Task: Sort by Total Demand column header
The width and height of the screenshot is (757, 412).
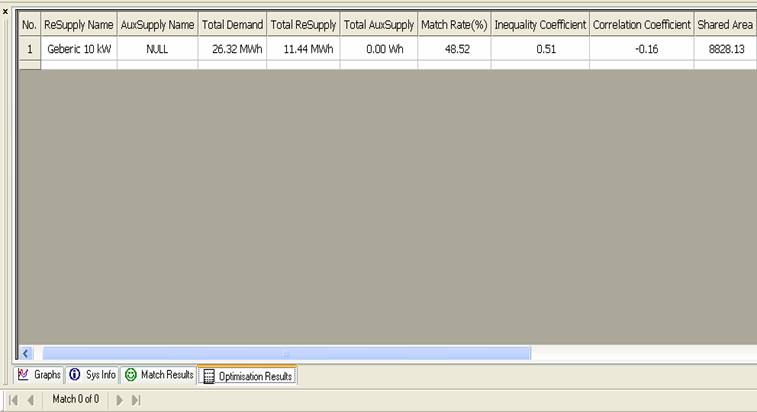Action: click(x=232, y=24)
